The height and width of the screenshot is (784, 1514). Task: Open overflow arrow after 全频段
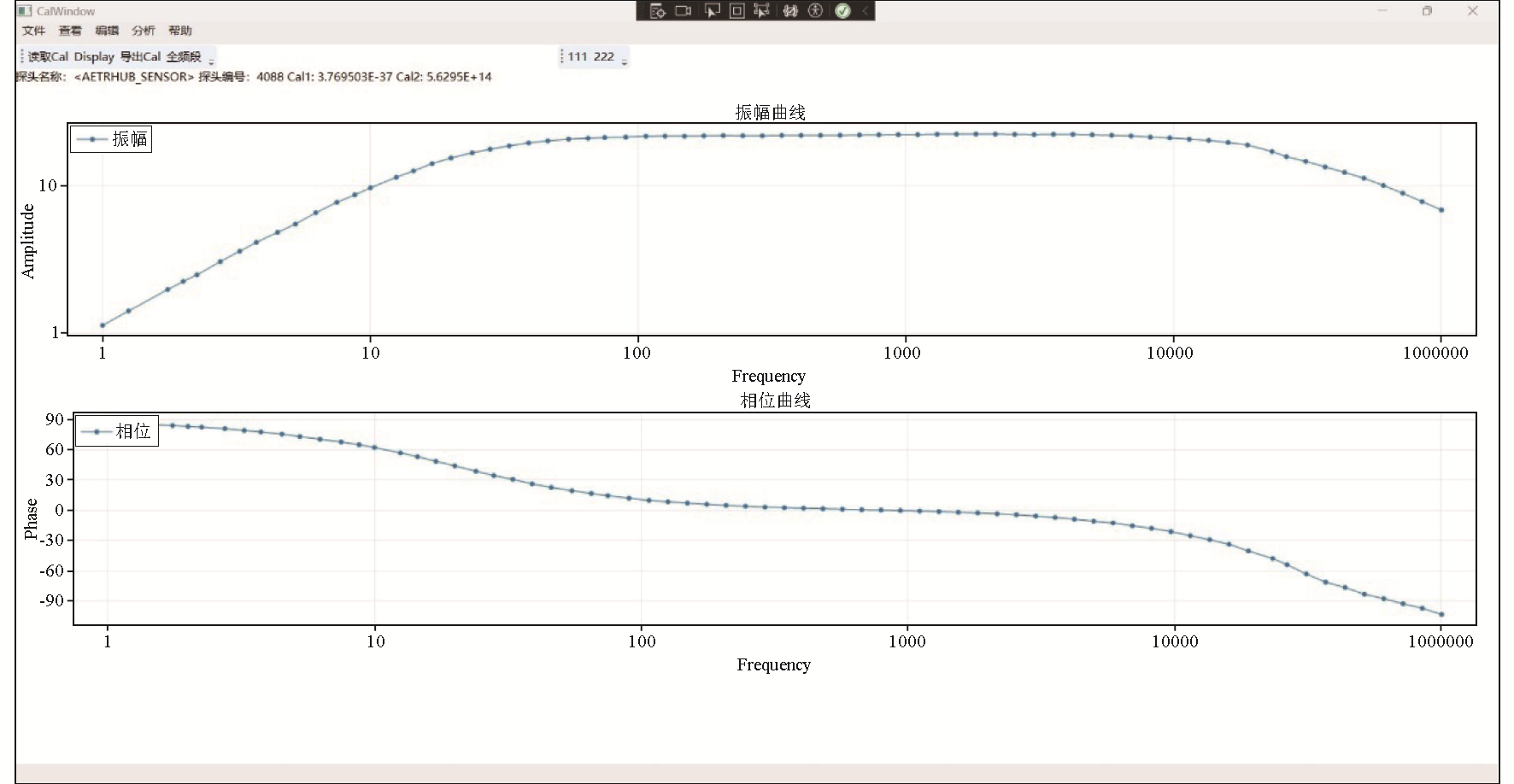pos(212,61)
